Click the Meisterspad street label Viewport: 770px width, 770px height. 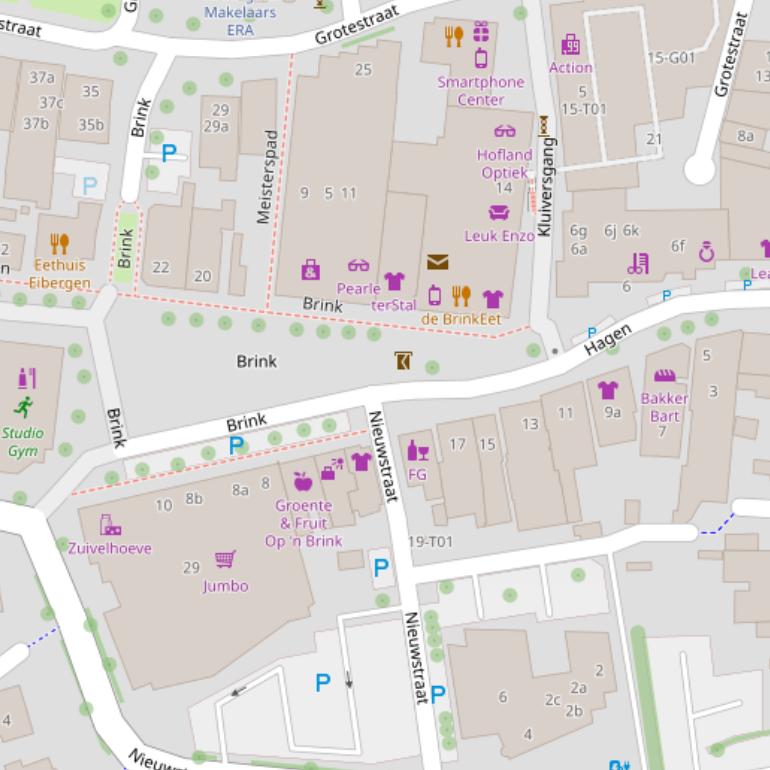266,177
